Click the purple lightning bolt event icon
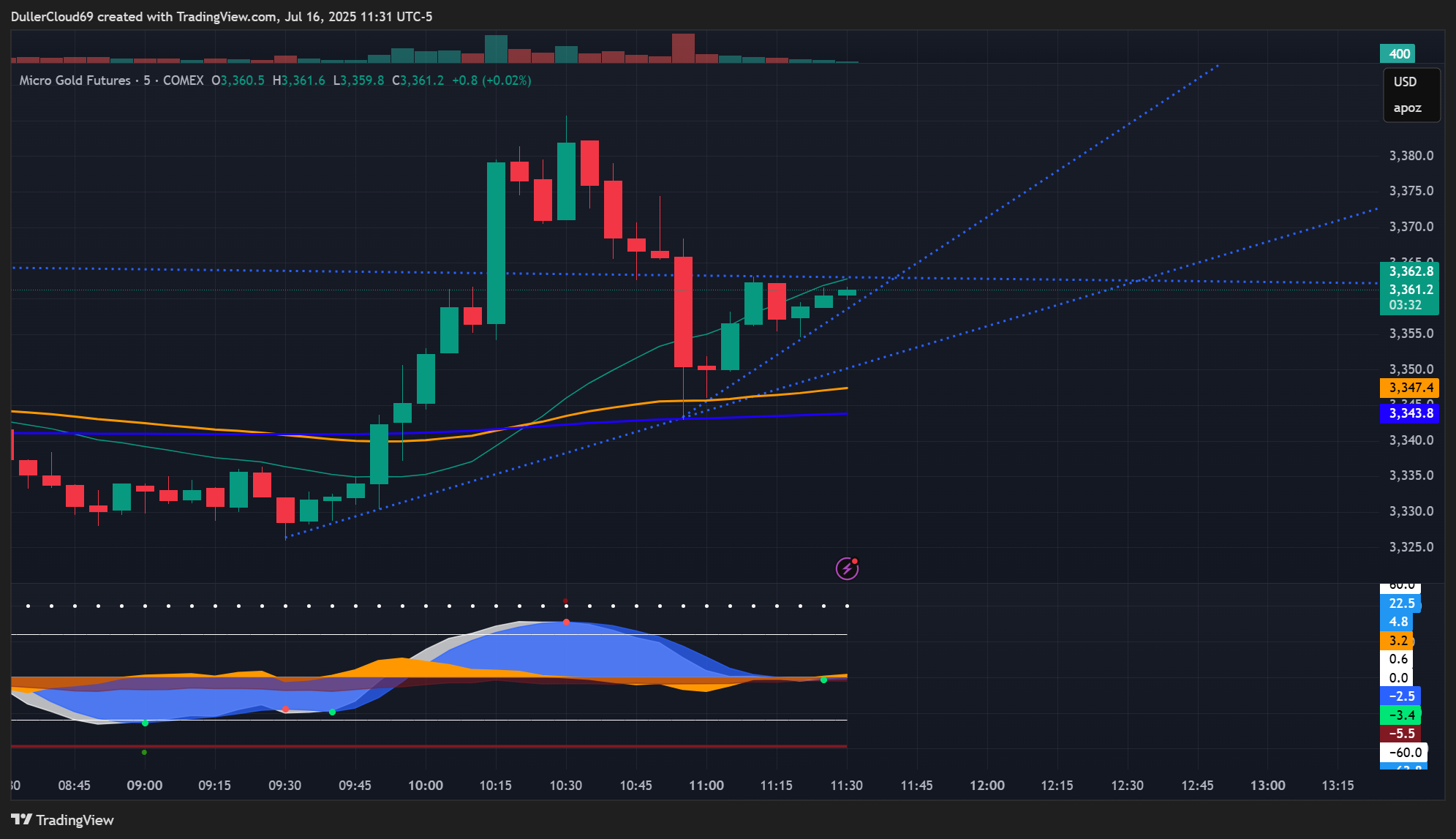The height and width of the screenshot is (839, 1456). (x=847, y=568)
